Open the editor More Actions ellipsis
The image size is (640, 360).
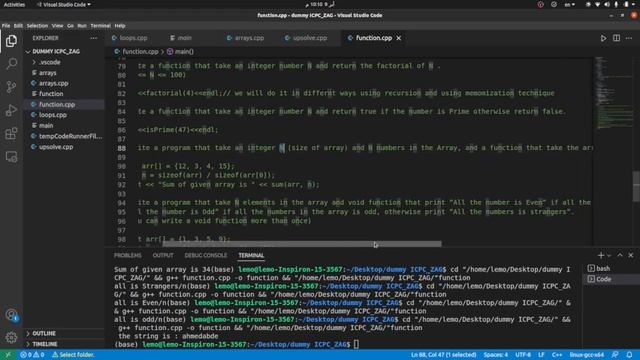coord(629,38)
